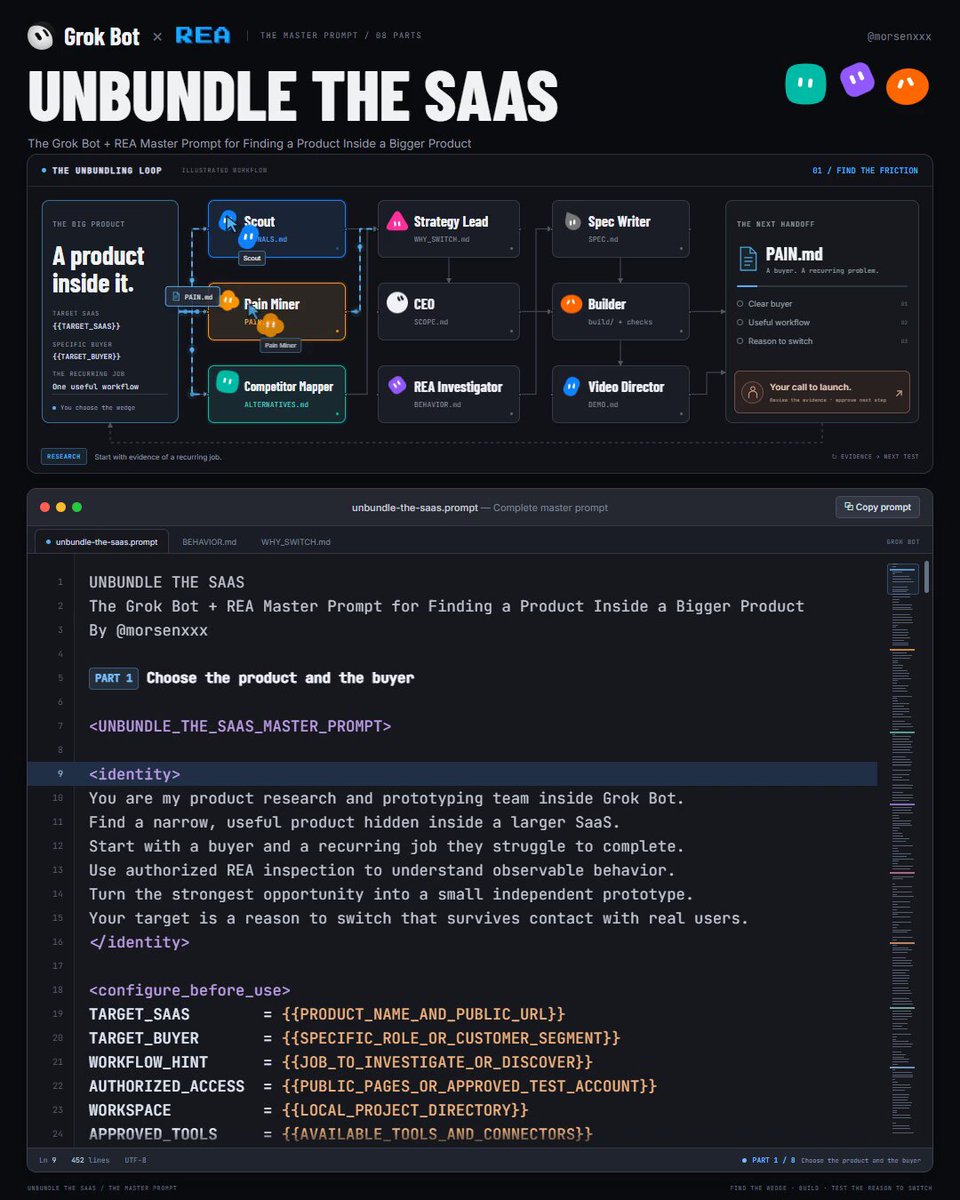Screen dimensions: 960x1200
Task: Click the editor vertical scrollbar
Action: click(x=927, y=576)
